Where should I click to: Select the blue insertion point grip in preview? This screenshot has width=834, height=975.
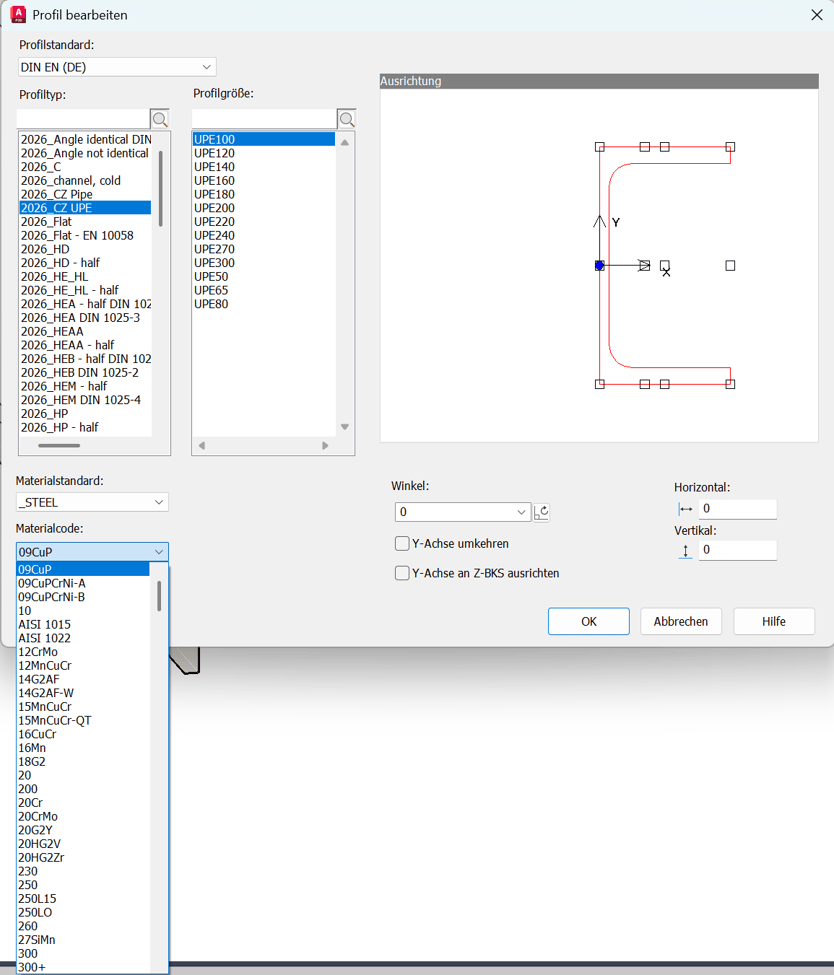pos(599,265)
